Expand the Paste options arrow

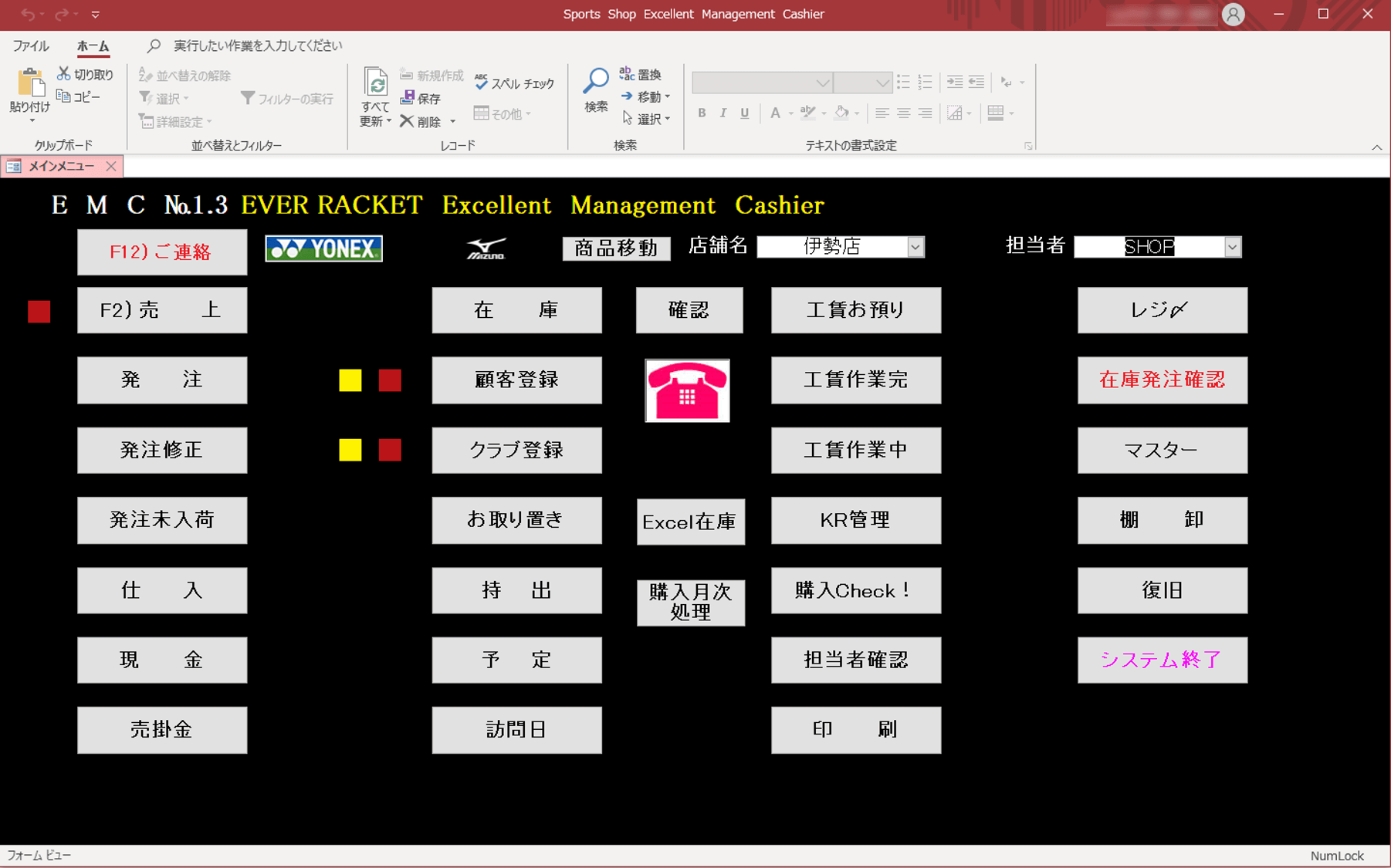pyautogui.click(x=32, y=120)
